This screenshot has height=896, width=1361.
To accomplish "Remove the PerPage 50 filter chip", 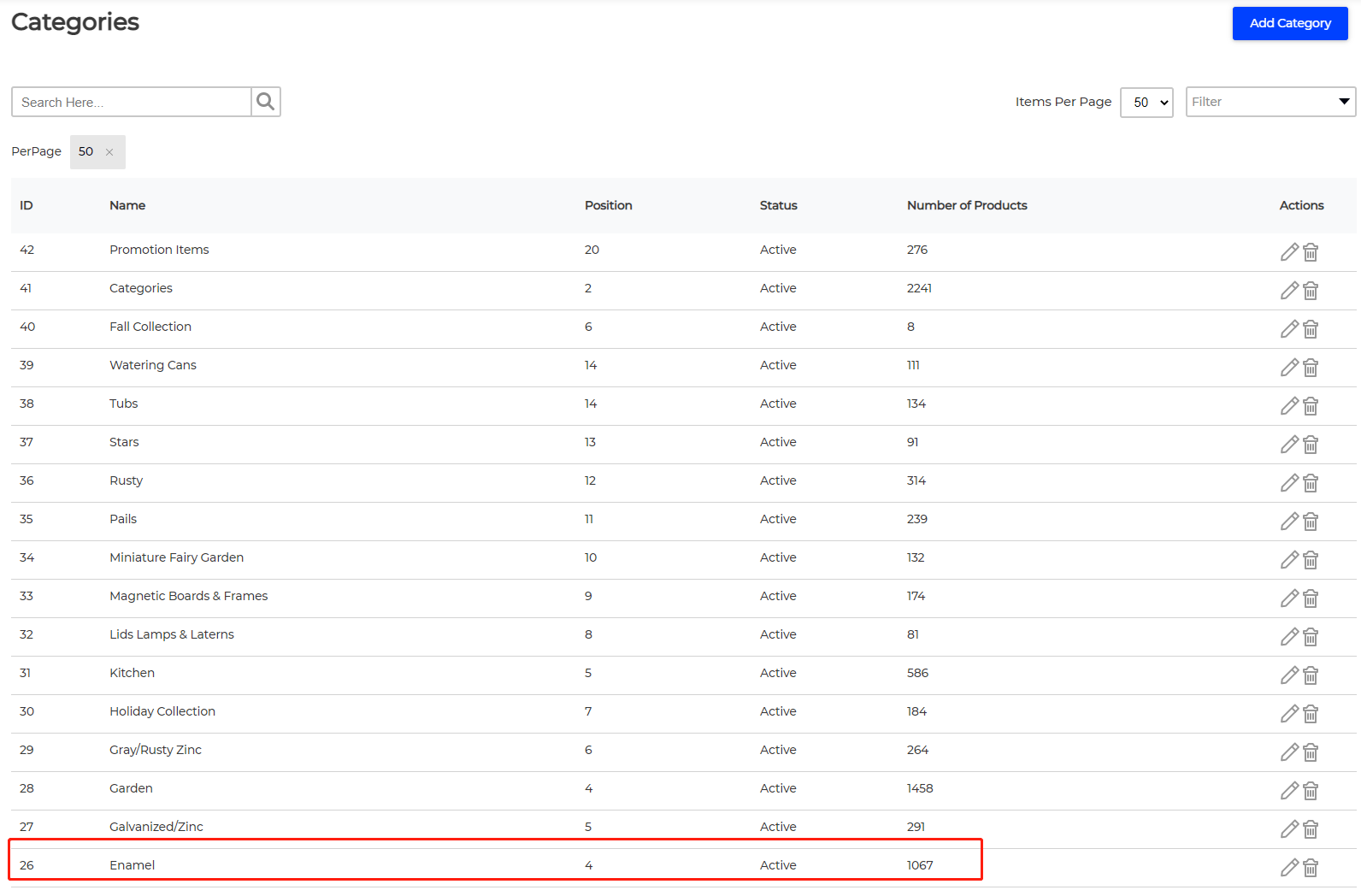I will (109, 152).
